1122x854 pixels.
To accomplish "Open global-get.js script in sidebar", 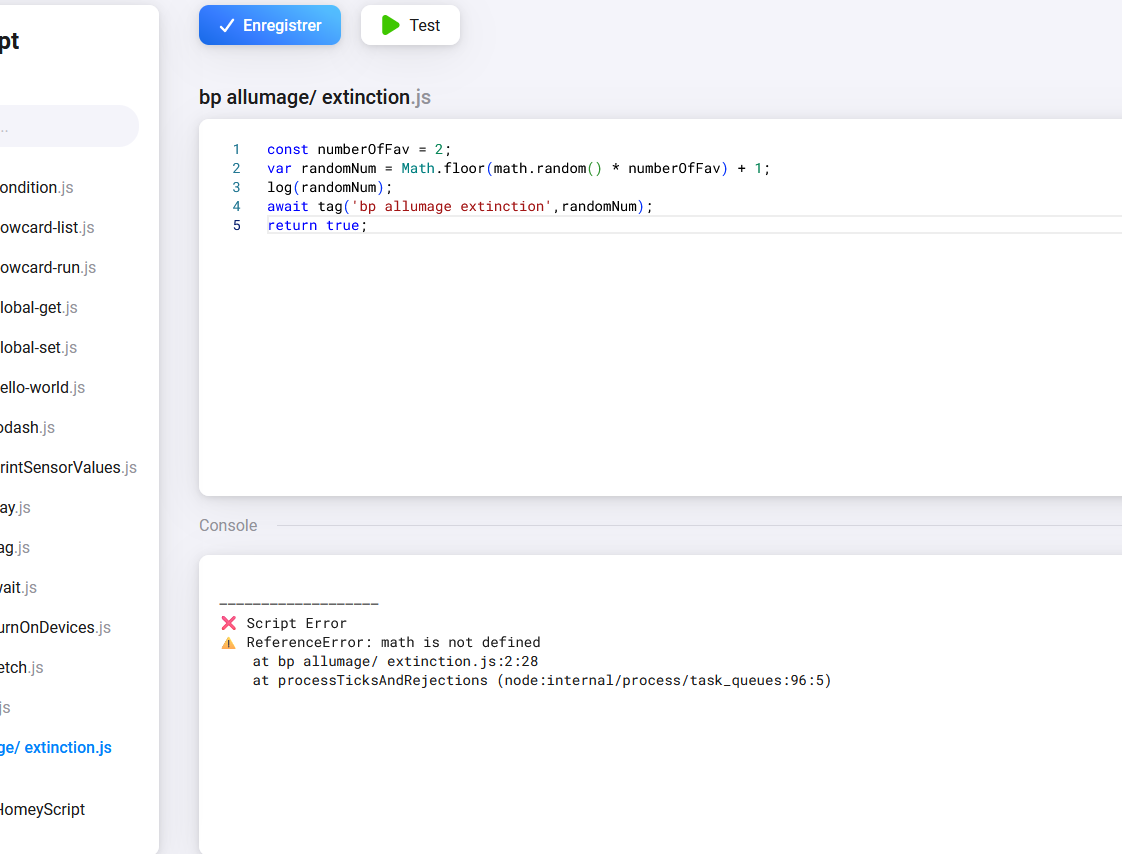I will [39, 308].
